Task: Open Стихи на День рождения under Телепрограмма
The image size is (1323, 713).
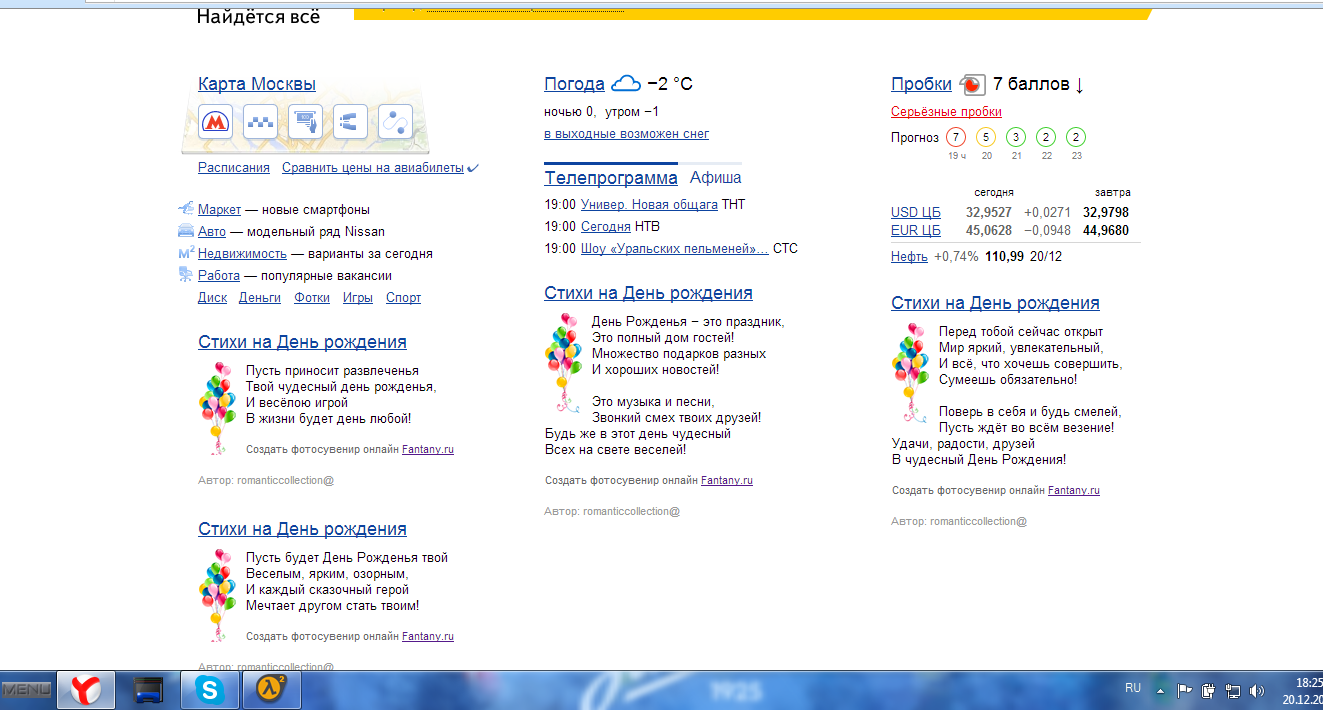Action: click(648, 293)
